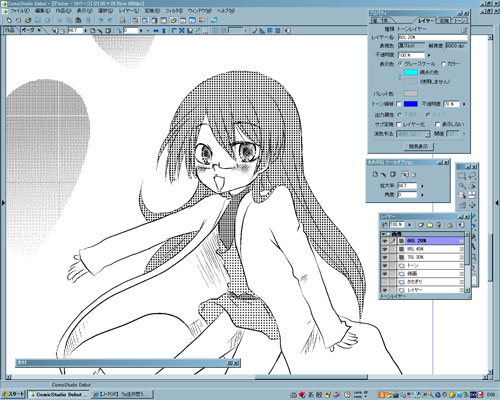Open the ファイル menu
The height and width of the screenshot is (400, 500).
point(20,11)
